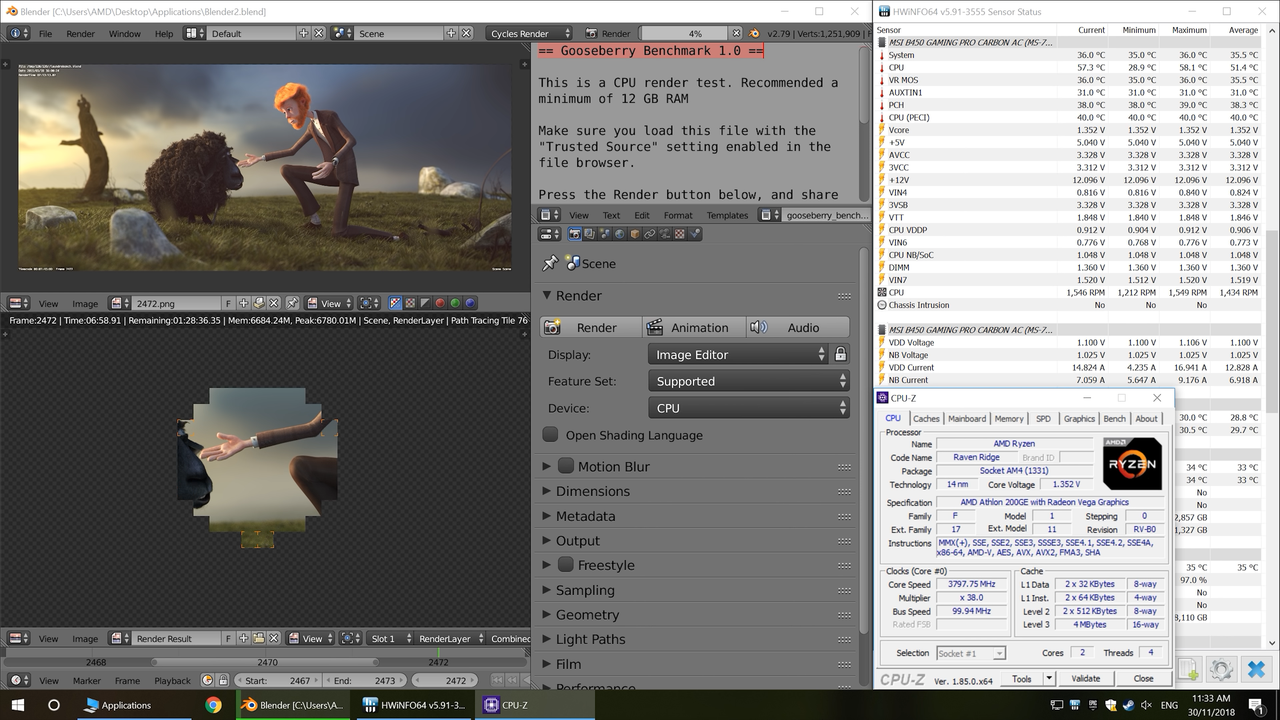Click the new image plus icon by 2472.png
Image resolution: width=1280 pixels, height=720 pixels.
(x=244, y=303)
